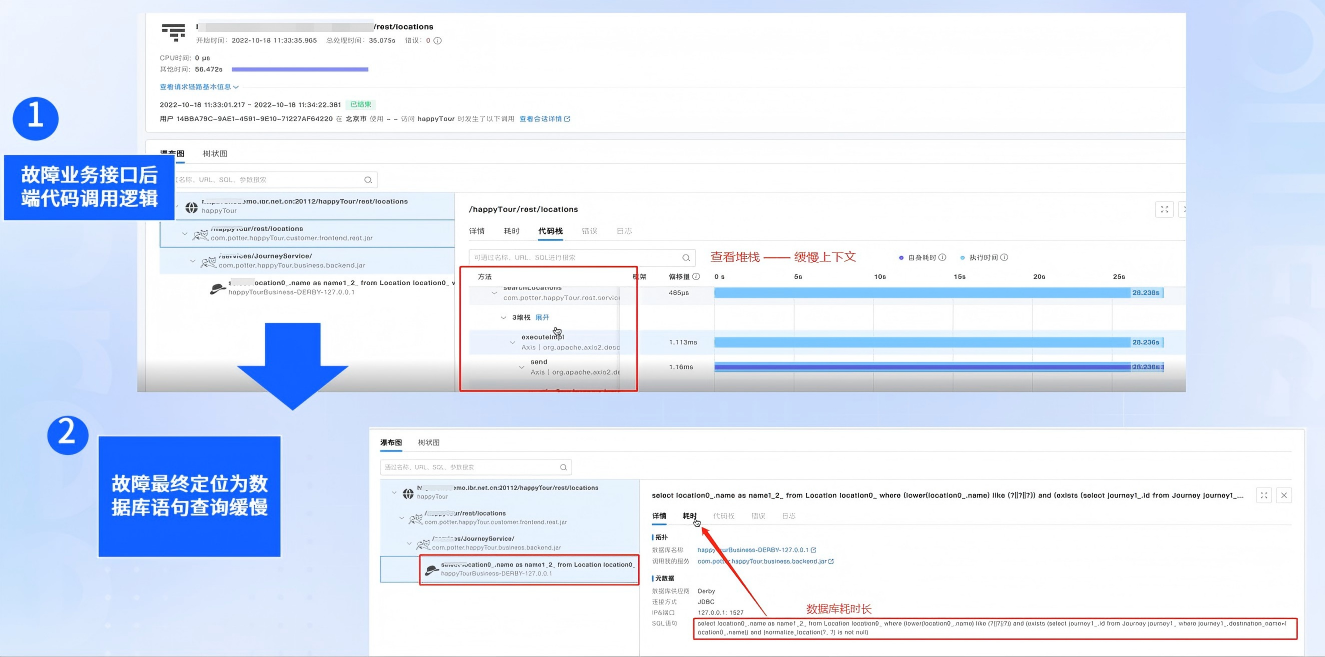Click the globe icon of the lower tree root node
1325x657 pixels.
[x=408, y=492]
